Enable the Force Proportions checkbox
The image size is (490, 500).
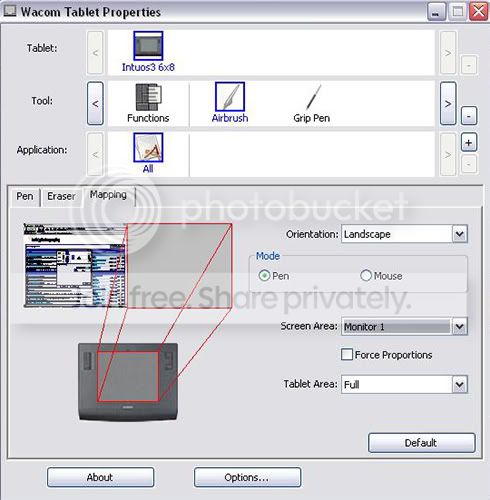pos(347,354)
